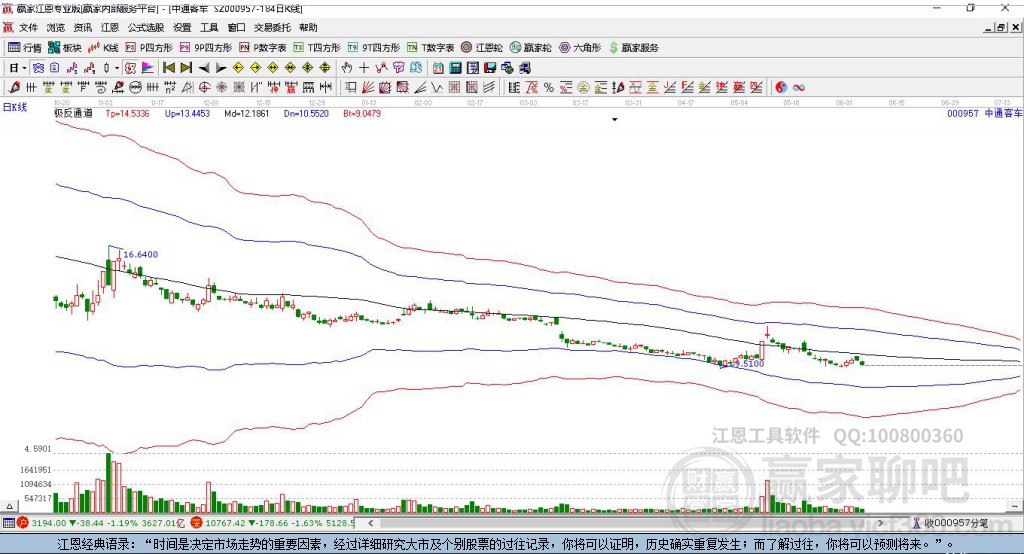Open the 交易委托 menu

click(272, 27)
